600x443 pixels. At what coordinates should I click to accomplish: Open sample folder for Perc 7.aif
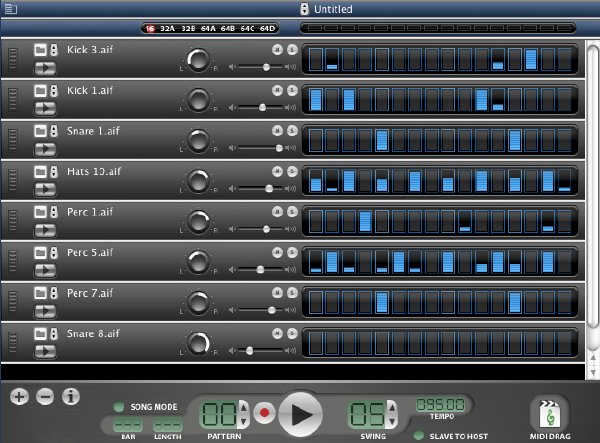40,293
